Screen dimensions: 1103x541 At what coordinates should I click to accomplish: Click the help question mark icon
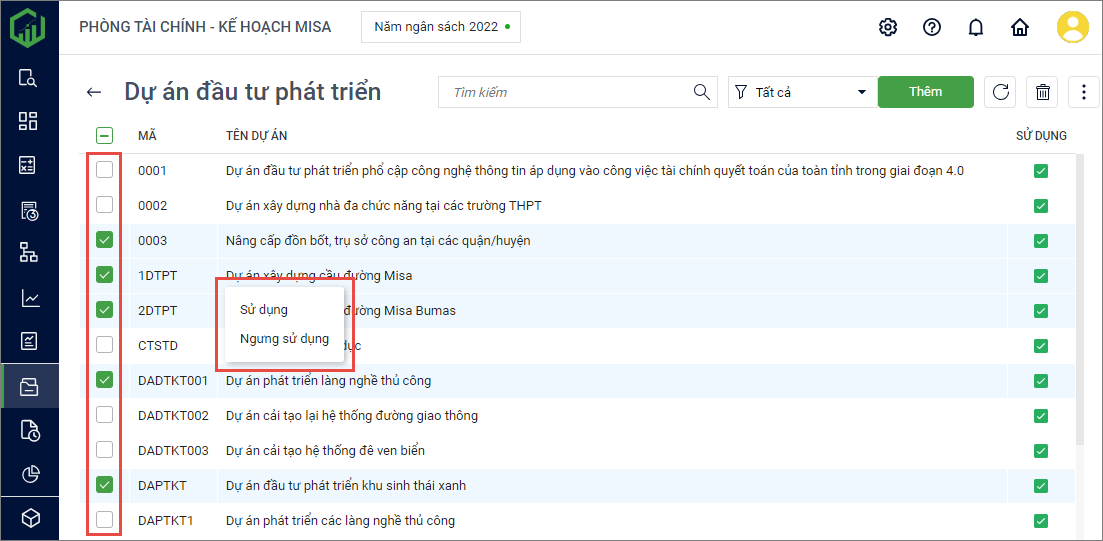pos(931,27)
